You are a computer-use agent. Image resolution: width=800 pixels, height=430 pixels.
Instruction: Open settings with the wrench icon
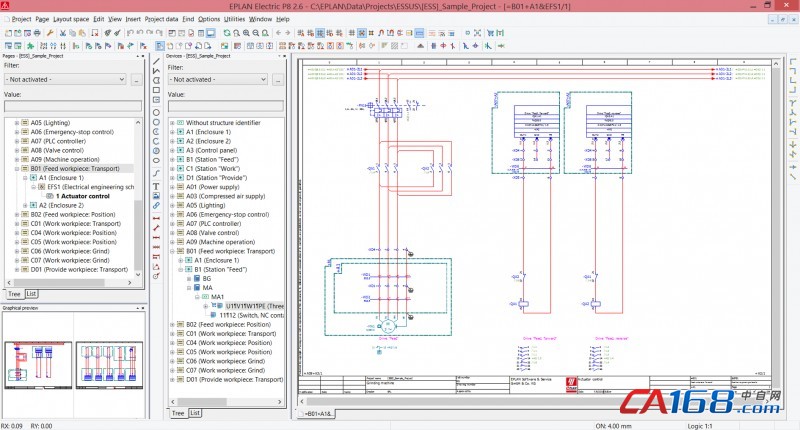coord(50,33)
